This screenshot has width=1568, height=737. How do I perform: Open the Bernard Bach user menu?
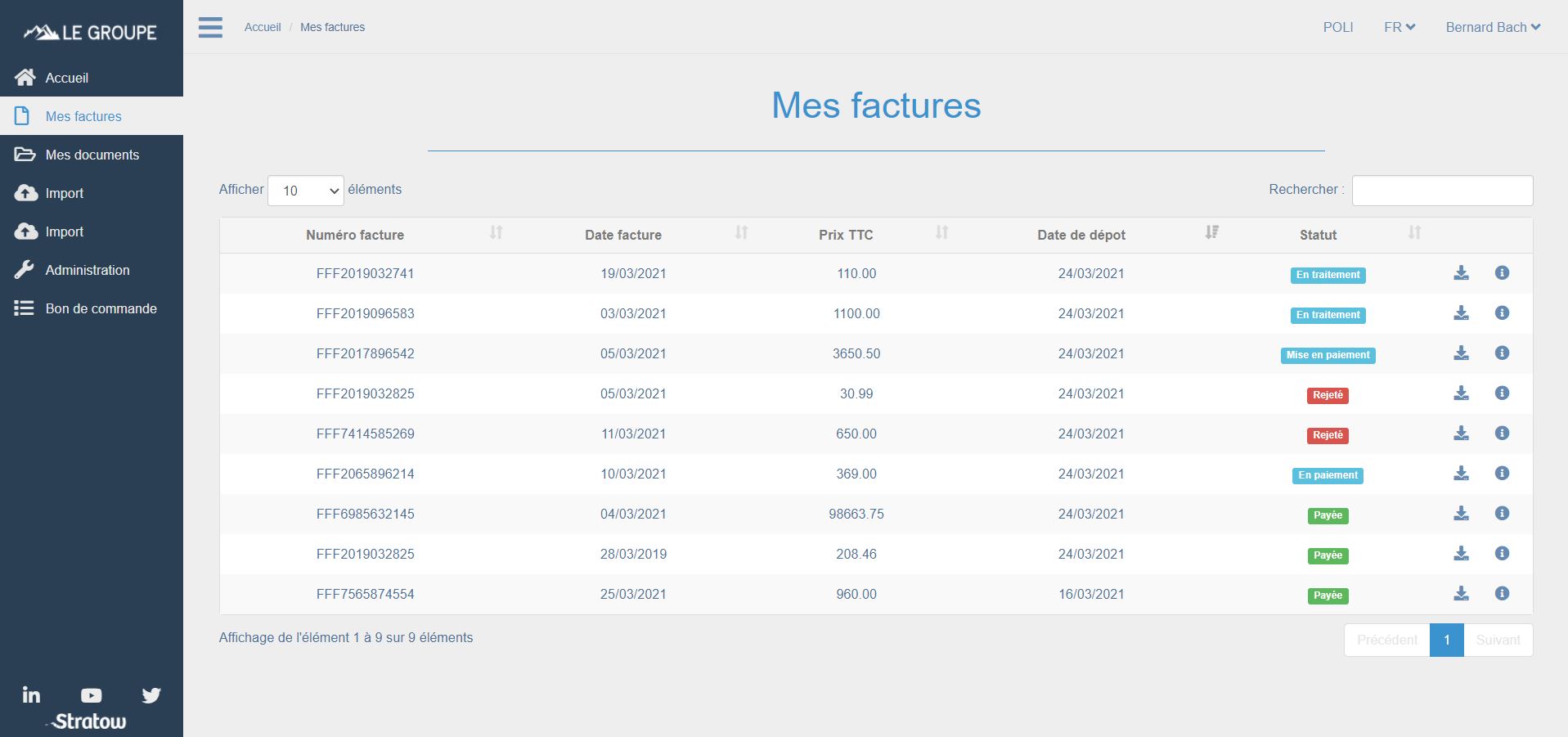pyautogui.click(x=1493, y=27)
